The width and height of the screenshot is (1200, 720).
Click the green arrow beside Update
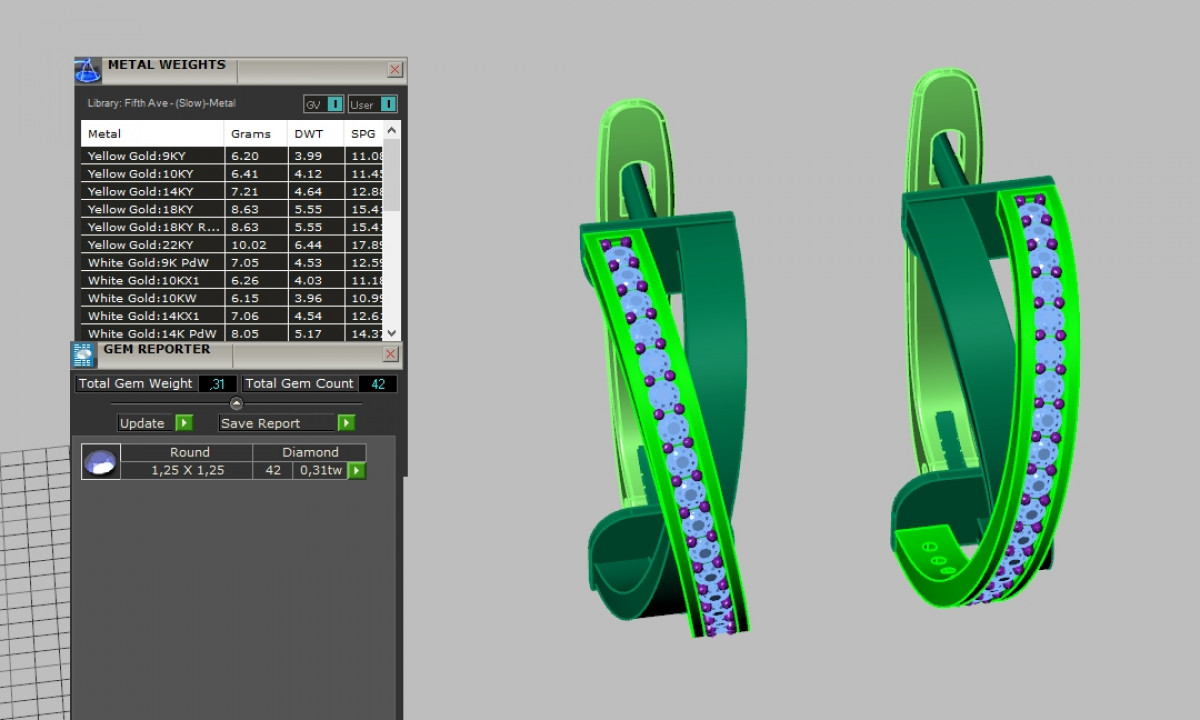[184, 423]
